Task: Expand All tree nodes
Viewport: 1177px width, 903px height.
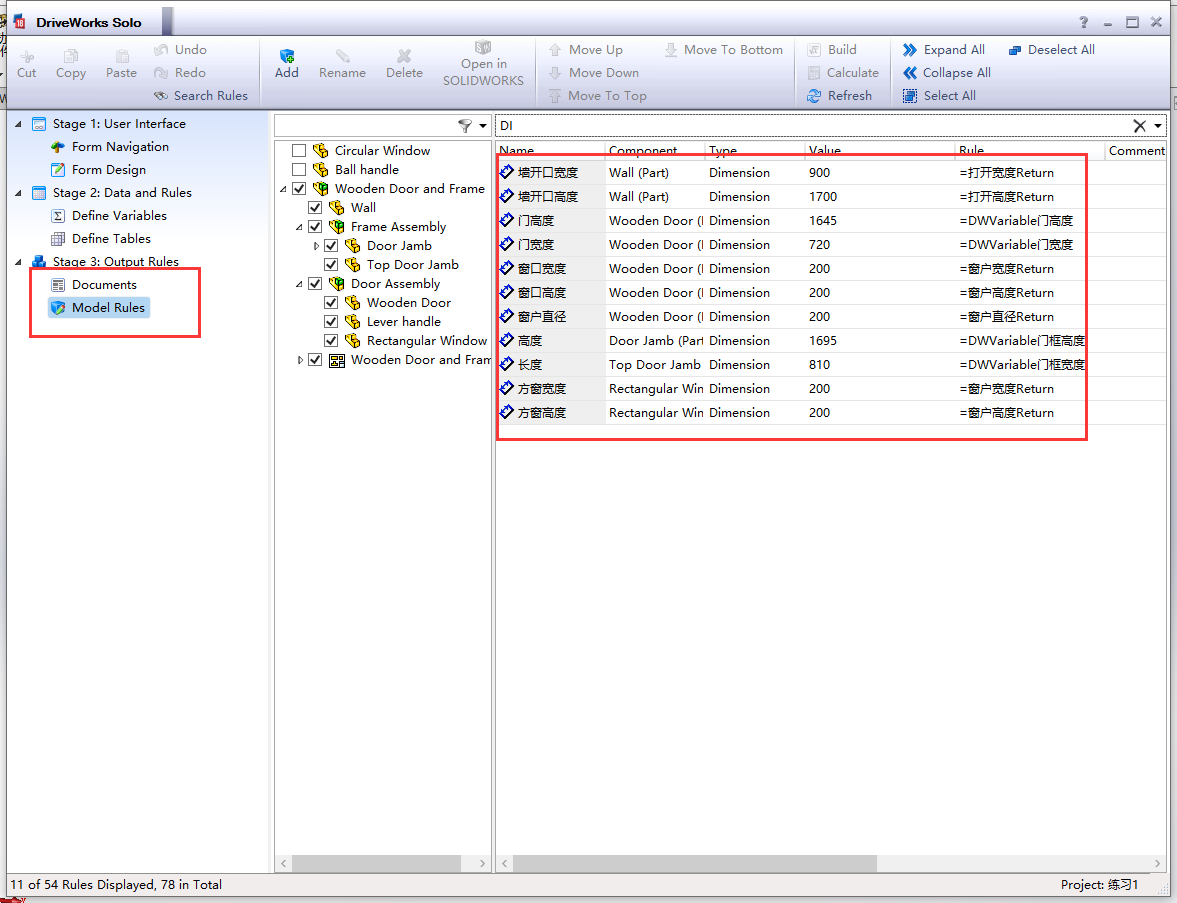Action: click(x=944, y=50)
